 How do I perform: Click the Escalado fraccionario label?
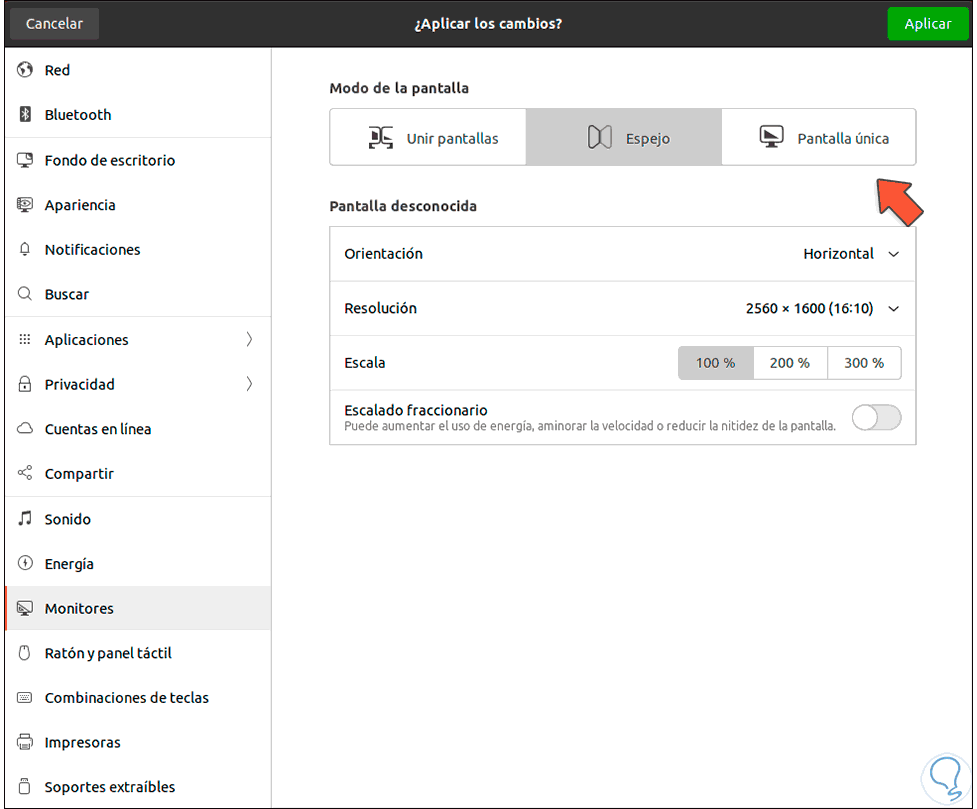[x=416, y=410]
